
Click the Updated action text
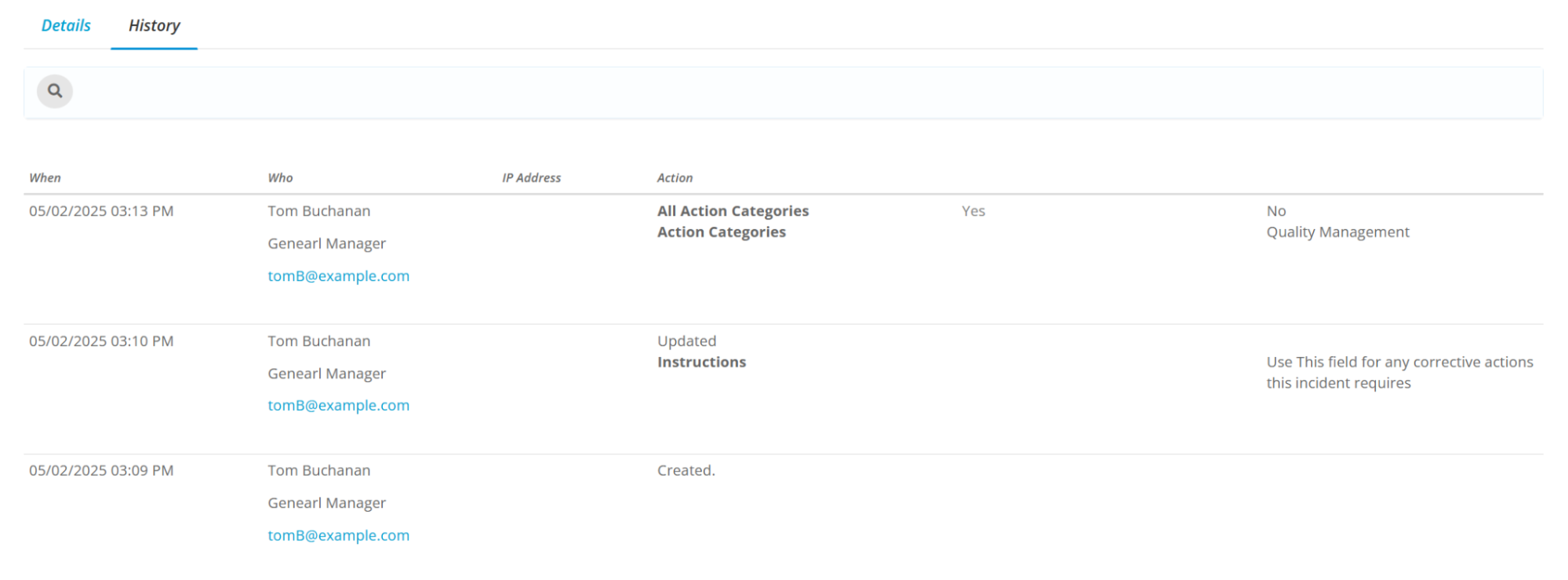tap(686, 341)
